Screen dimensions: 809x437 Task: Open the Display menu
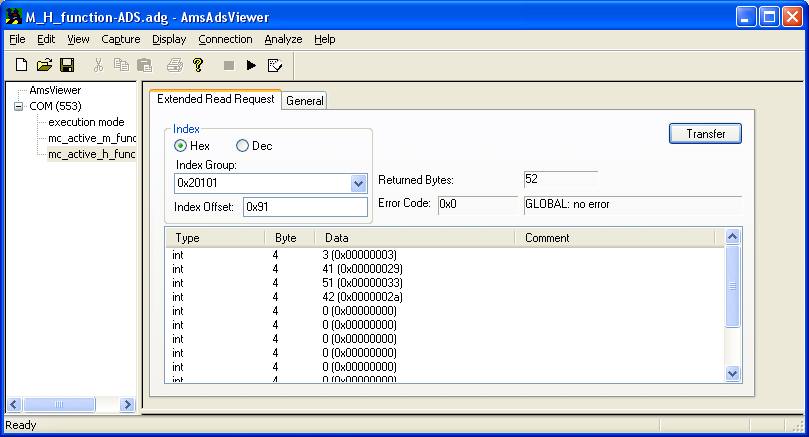[169, 39]
